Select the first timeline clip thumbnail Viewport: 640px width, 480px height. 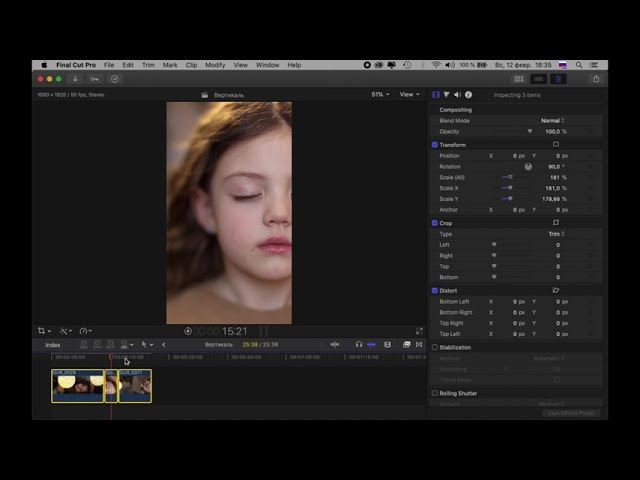pos(78,386)
